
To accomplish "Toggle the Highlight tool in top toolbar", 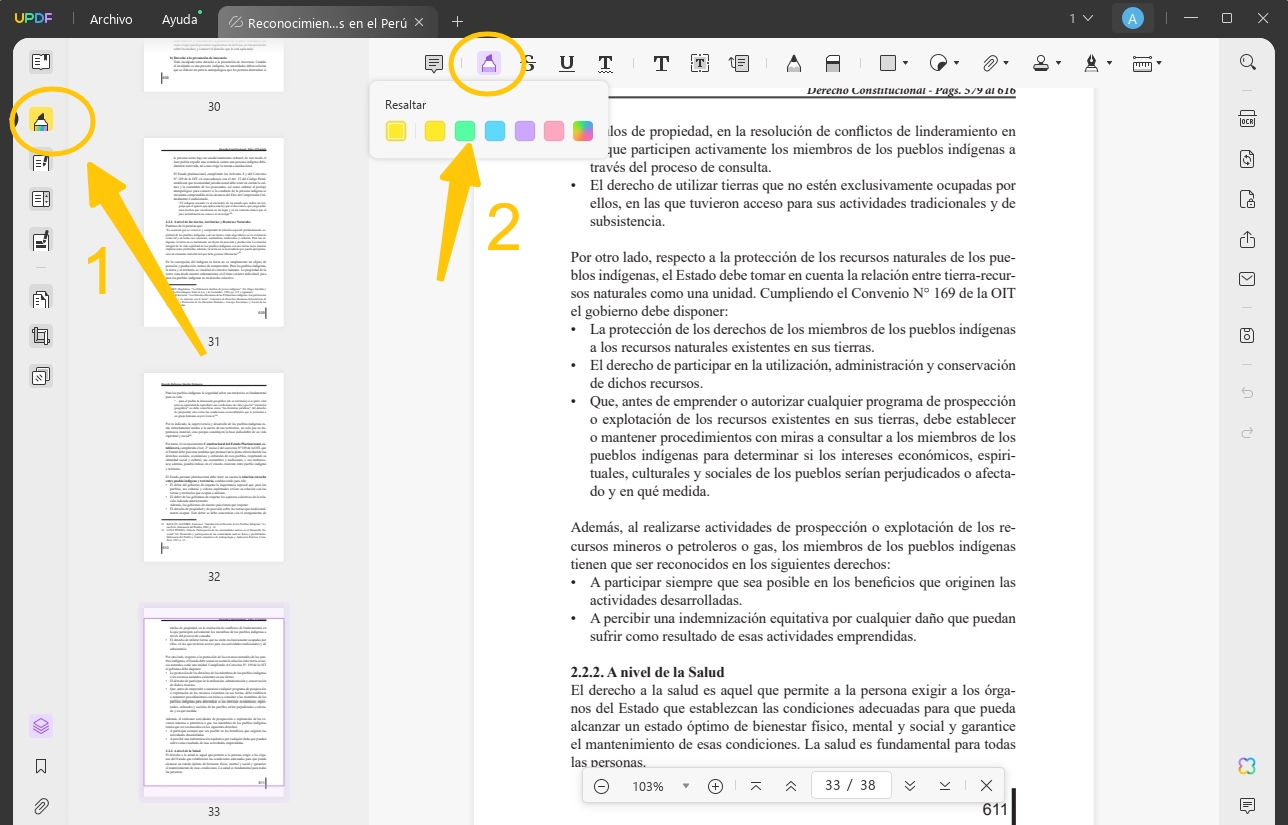I will (x=488, y=63).
